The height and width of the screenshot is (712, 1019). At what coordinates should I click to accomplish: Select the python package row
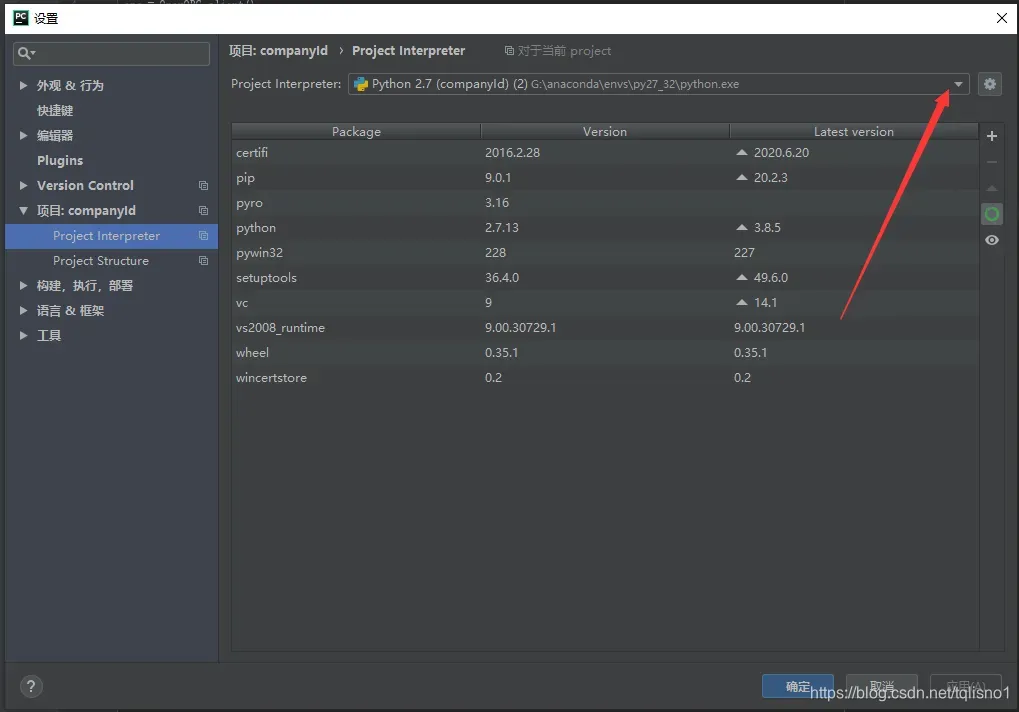coord(605,227)
